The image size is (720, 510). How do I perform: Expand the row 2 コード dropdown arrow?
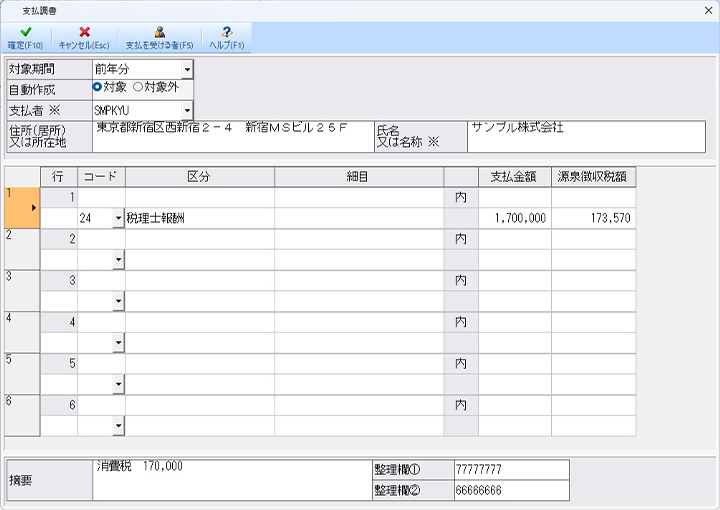[x=118, y=260]
